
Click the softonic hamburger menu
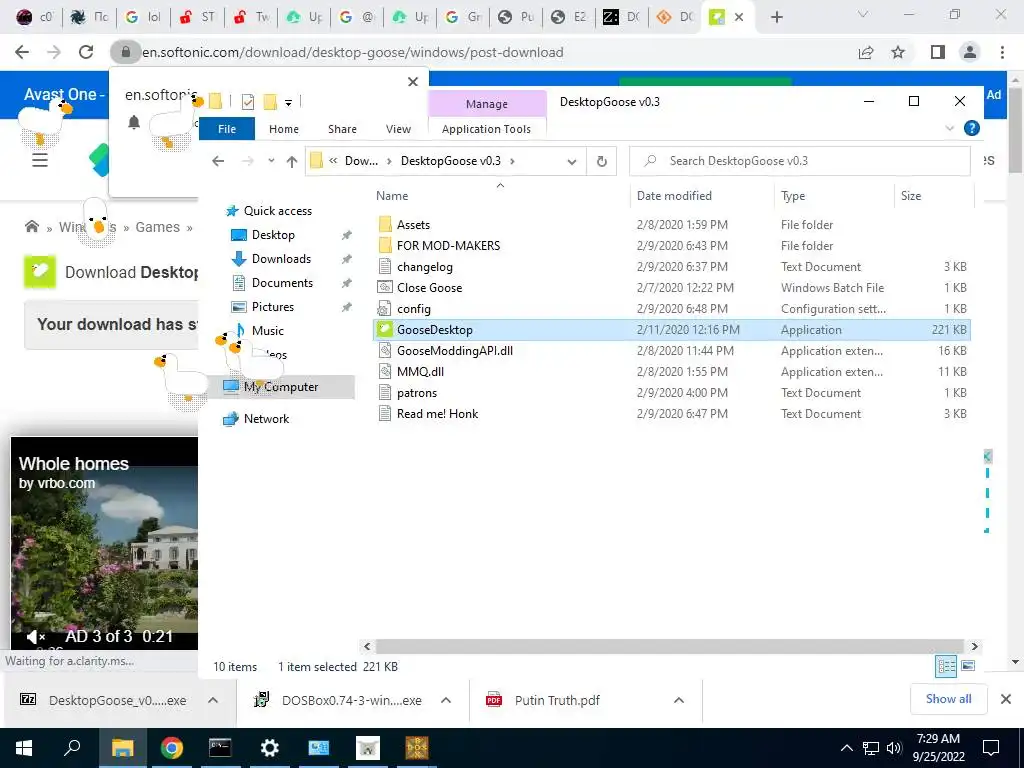(40, 161)
